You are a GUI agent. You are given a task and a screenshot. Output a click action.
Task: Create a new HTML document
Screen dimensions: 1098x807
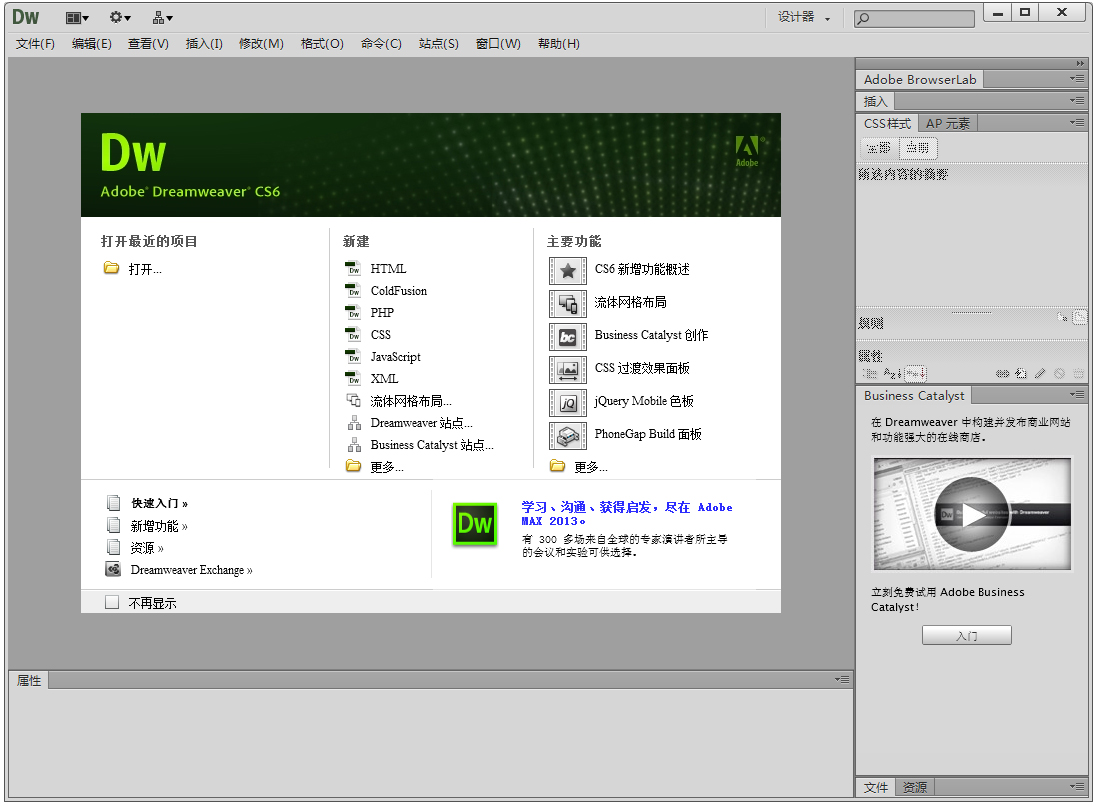[x=388, y=269]
